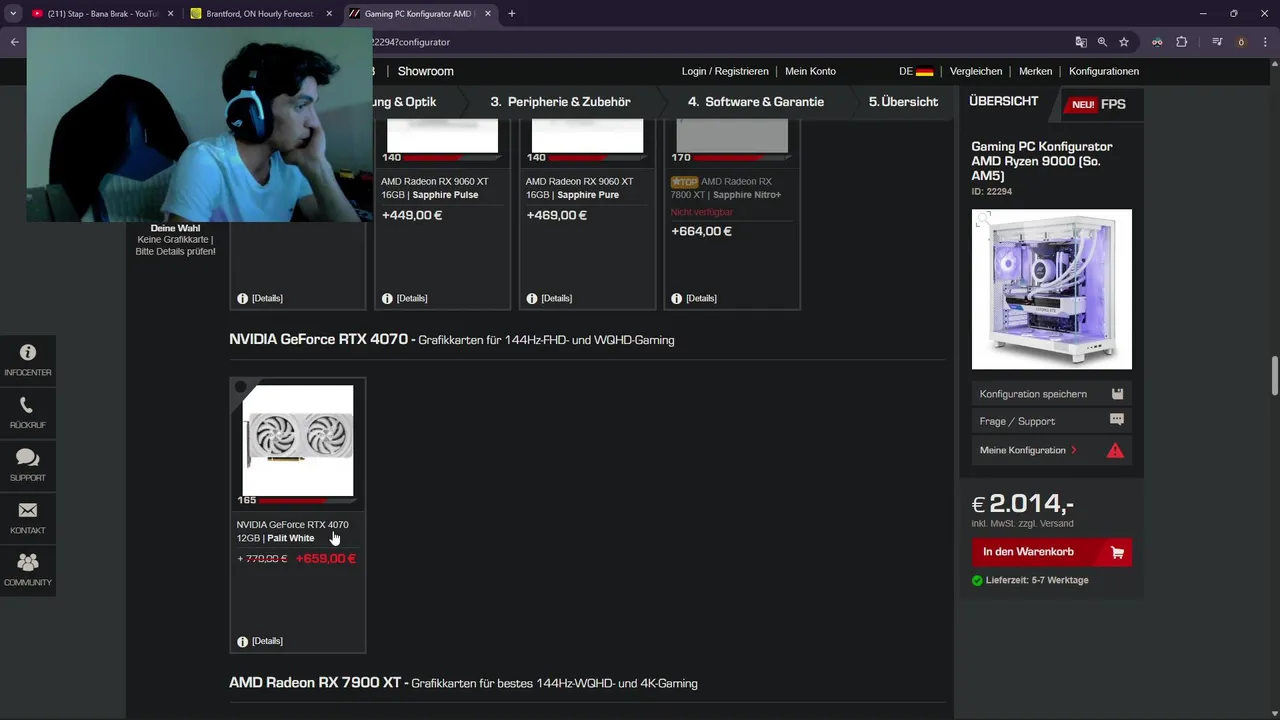Click the white gaming PC case preview image
1280x720 pixels.
click(x=1052, y=289)
